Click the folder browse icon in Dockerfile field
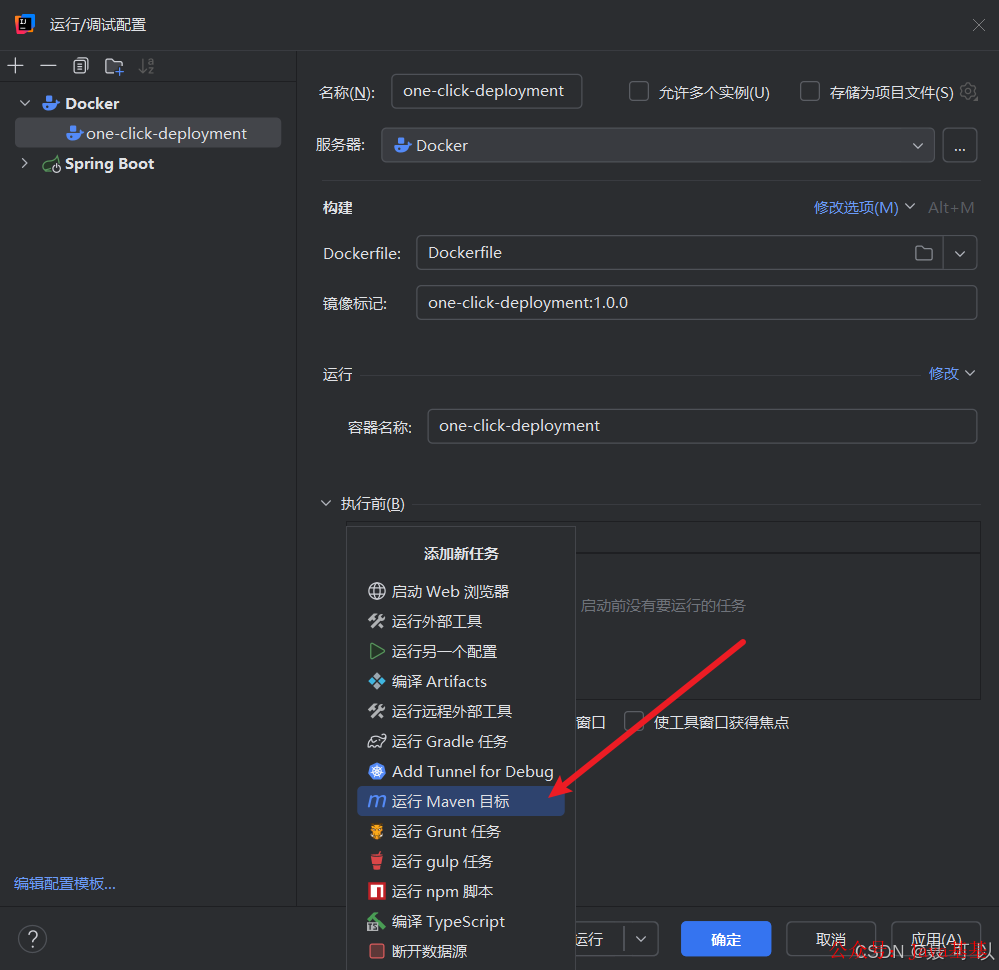 [x=924, y=253]
